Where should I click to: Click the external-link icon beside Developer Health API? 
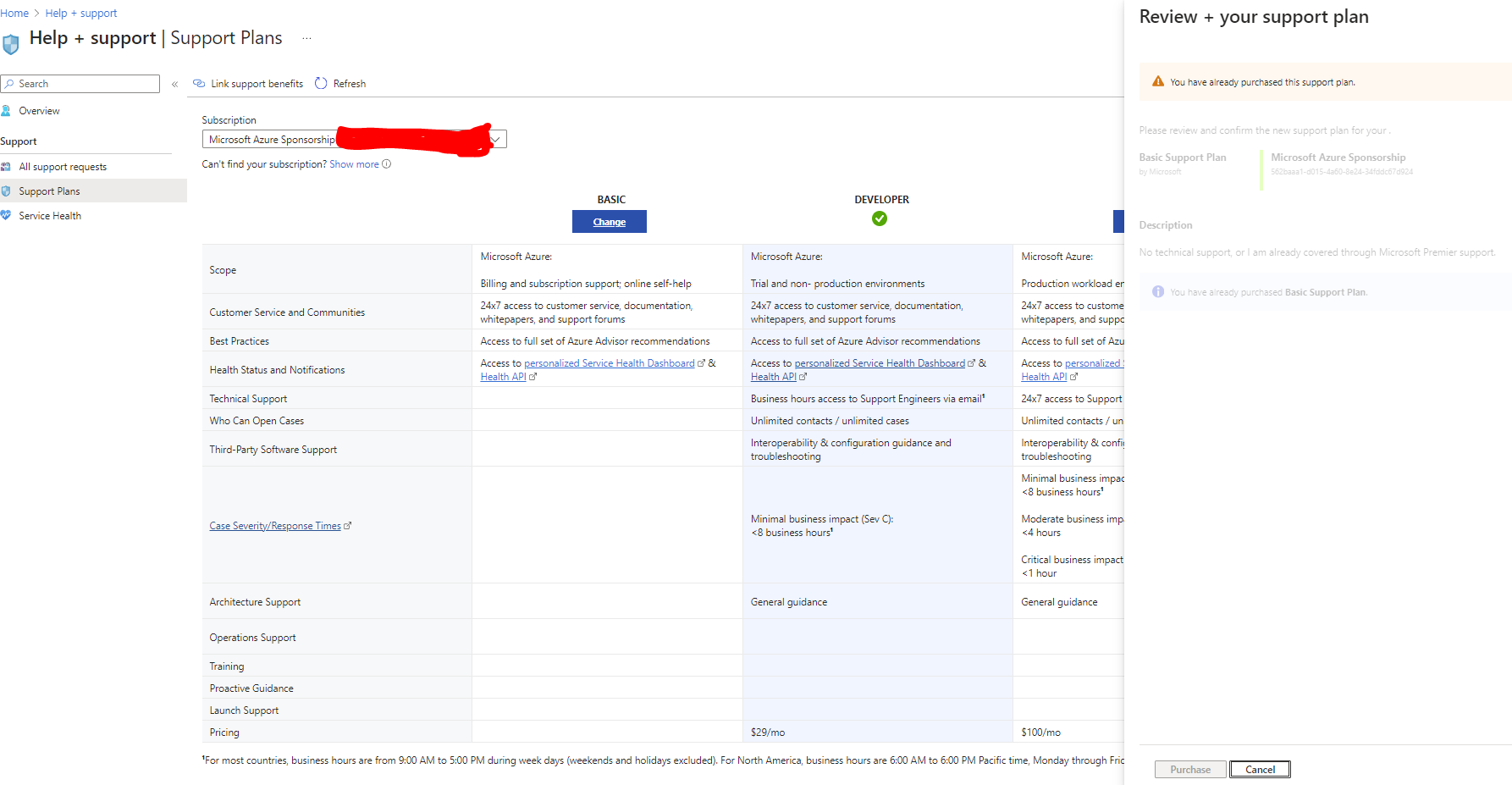coord(803,377)
